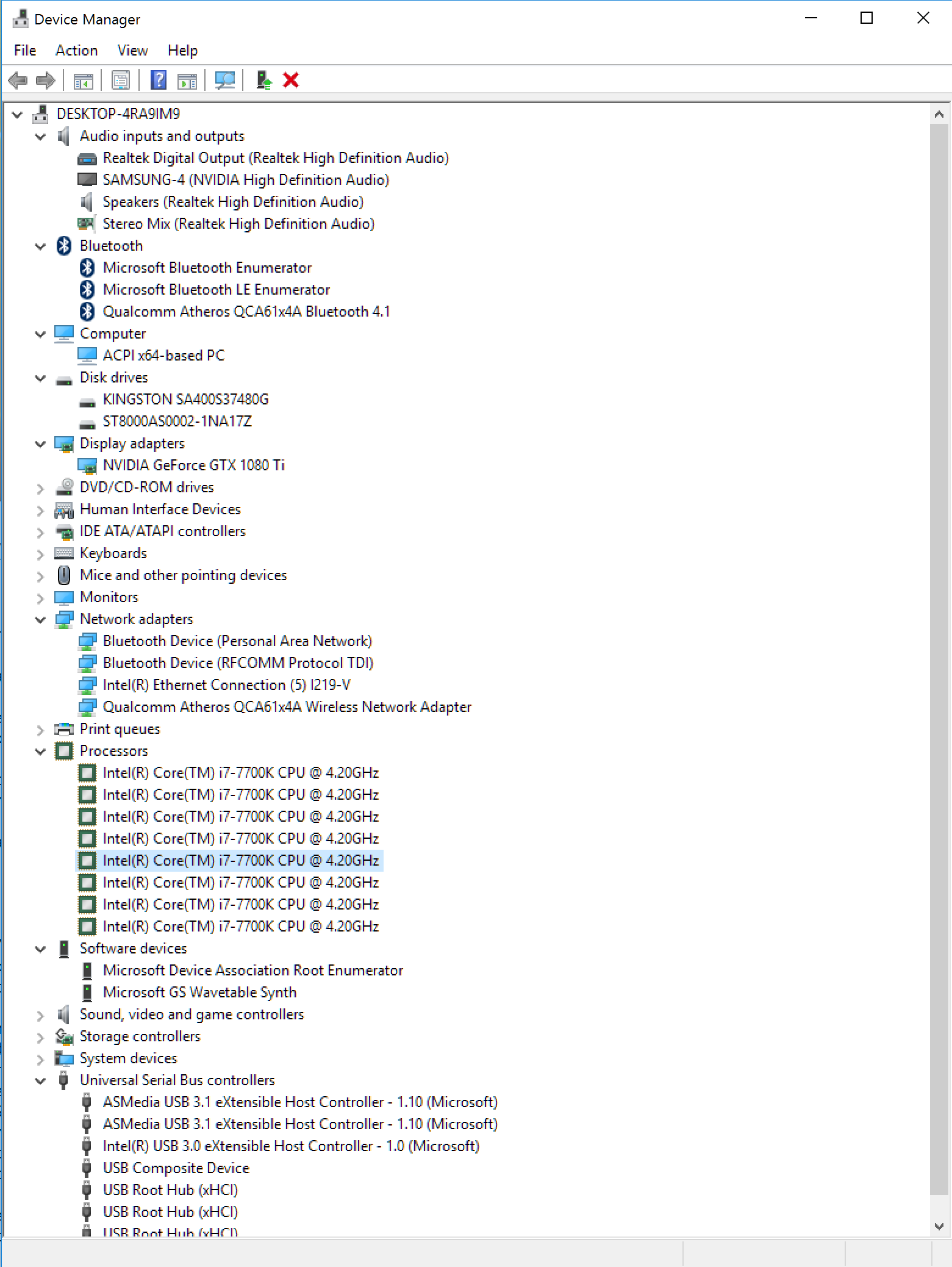Maximize the Device Manager window
952x1267 pixels.
coord(867,18)
